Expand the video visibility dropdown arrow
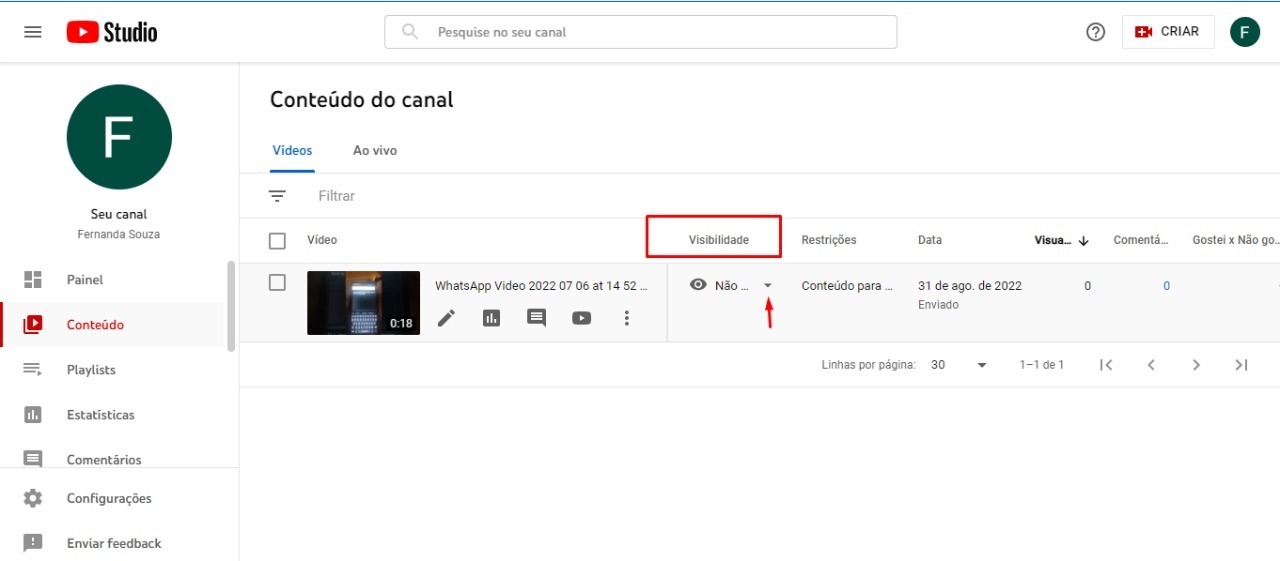The height and width of the screenshot is (561, 1280). [x=768, y=286]
